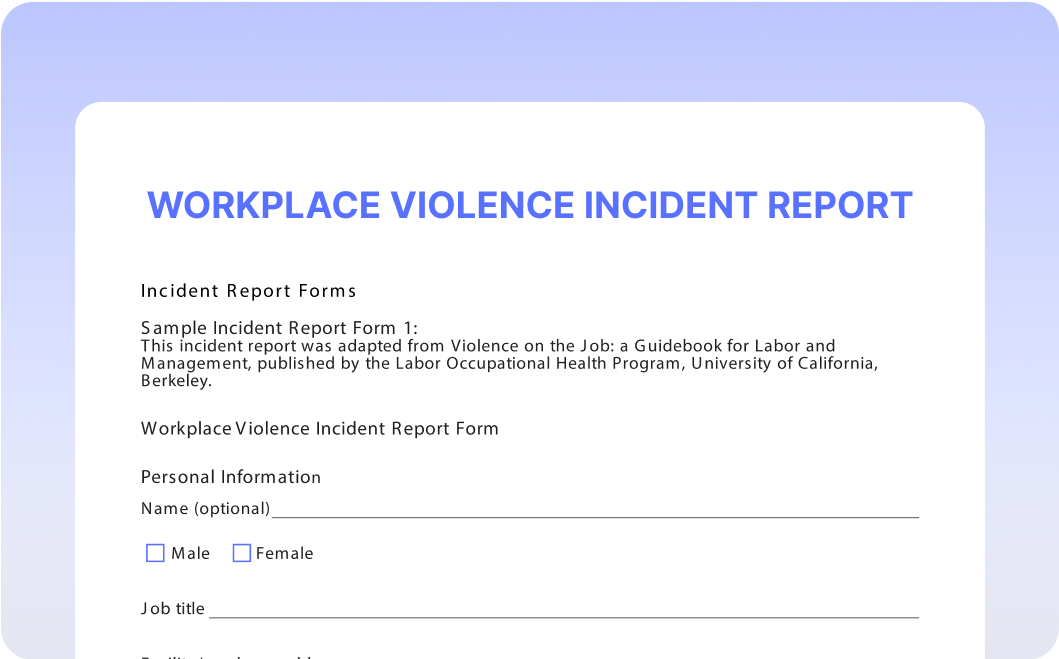Image resolution: width=1059 pixels, height=659 pixels.
Task: Click the Workplace Violence Incident Report title
Action: pyautogui.click(x=529, y=205)
